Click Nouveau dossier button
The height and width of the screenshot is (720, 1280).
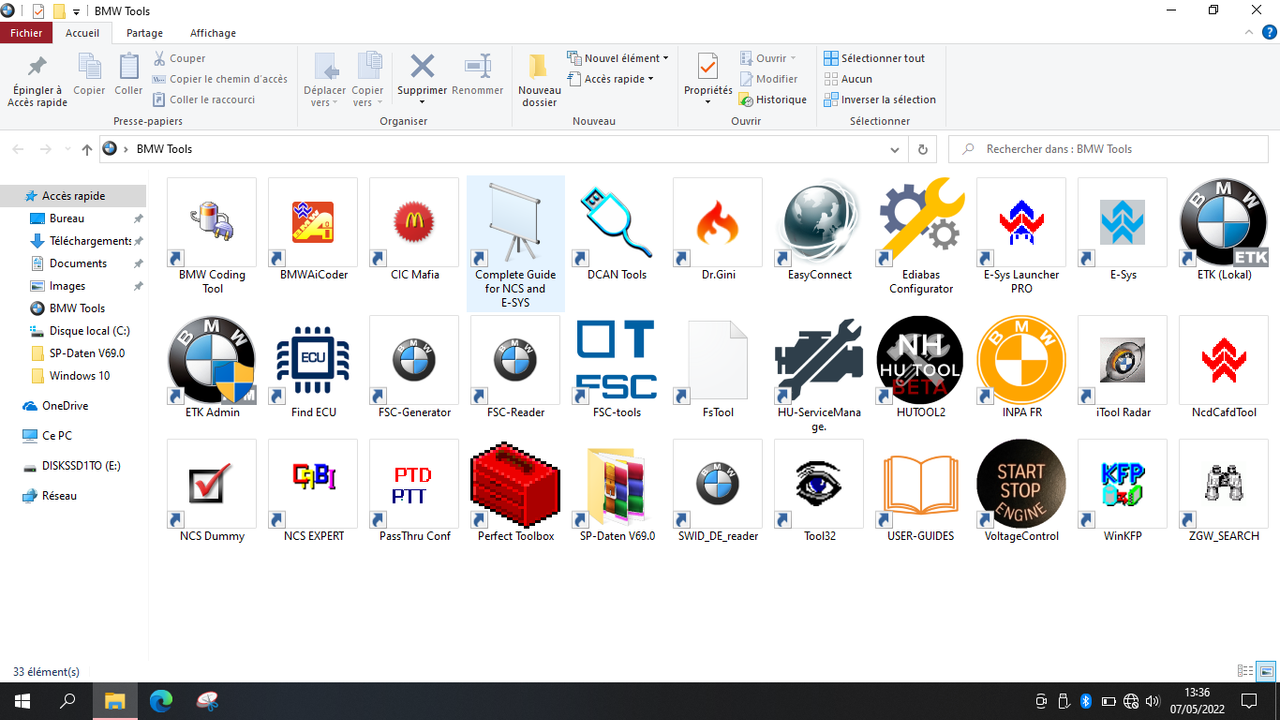[x=539, y=79]
